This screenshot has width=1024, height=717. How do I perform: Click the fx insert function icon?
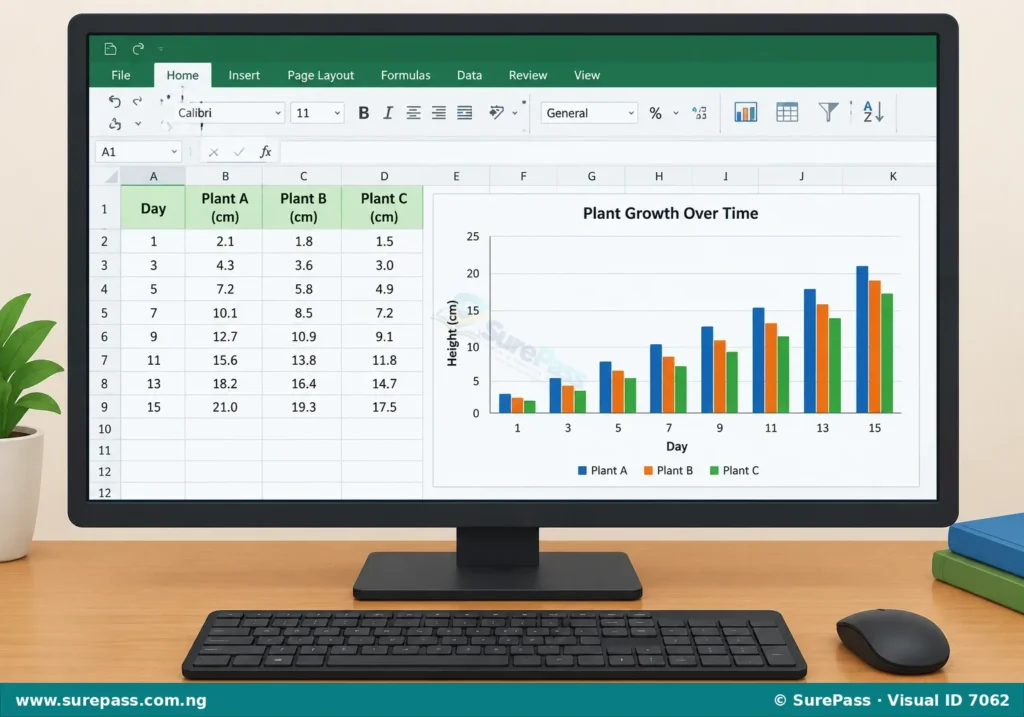(265, 152)
